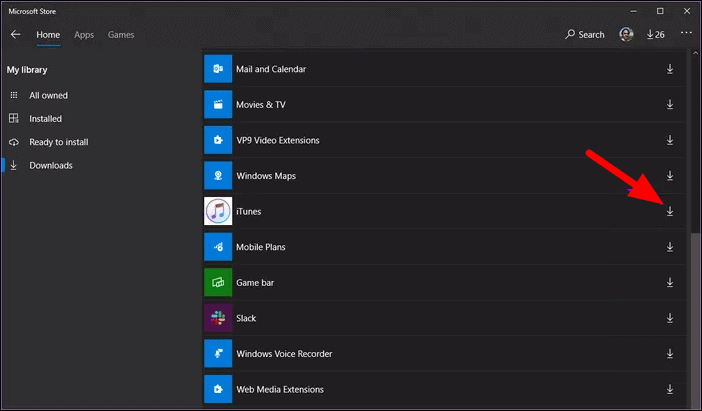702x411 pixels.
Task: Click the Game bar download arrow
Action: click(x=670, y=283)
